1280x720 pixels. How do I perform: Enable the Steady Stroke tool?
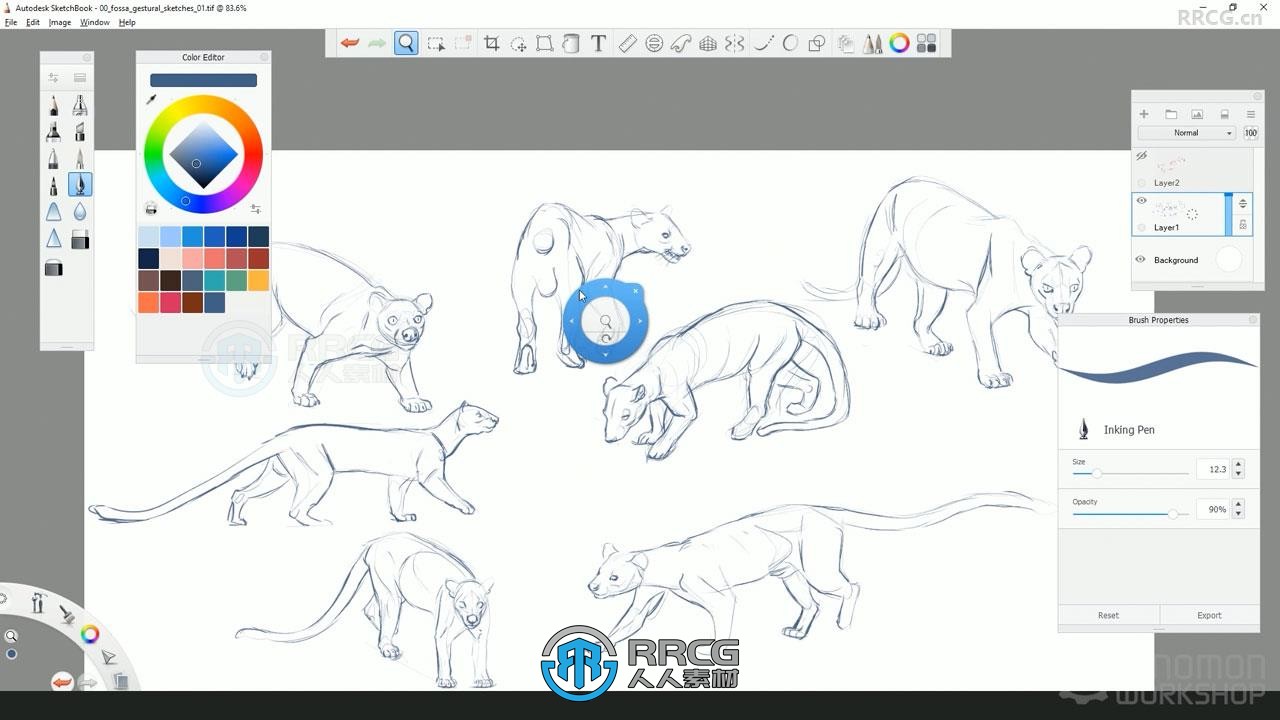[764, 43]
